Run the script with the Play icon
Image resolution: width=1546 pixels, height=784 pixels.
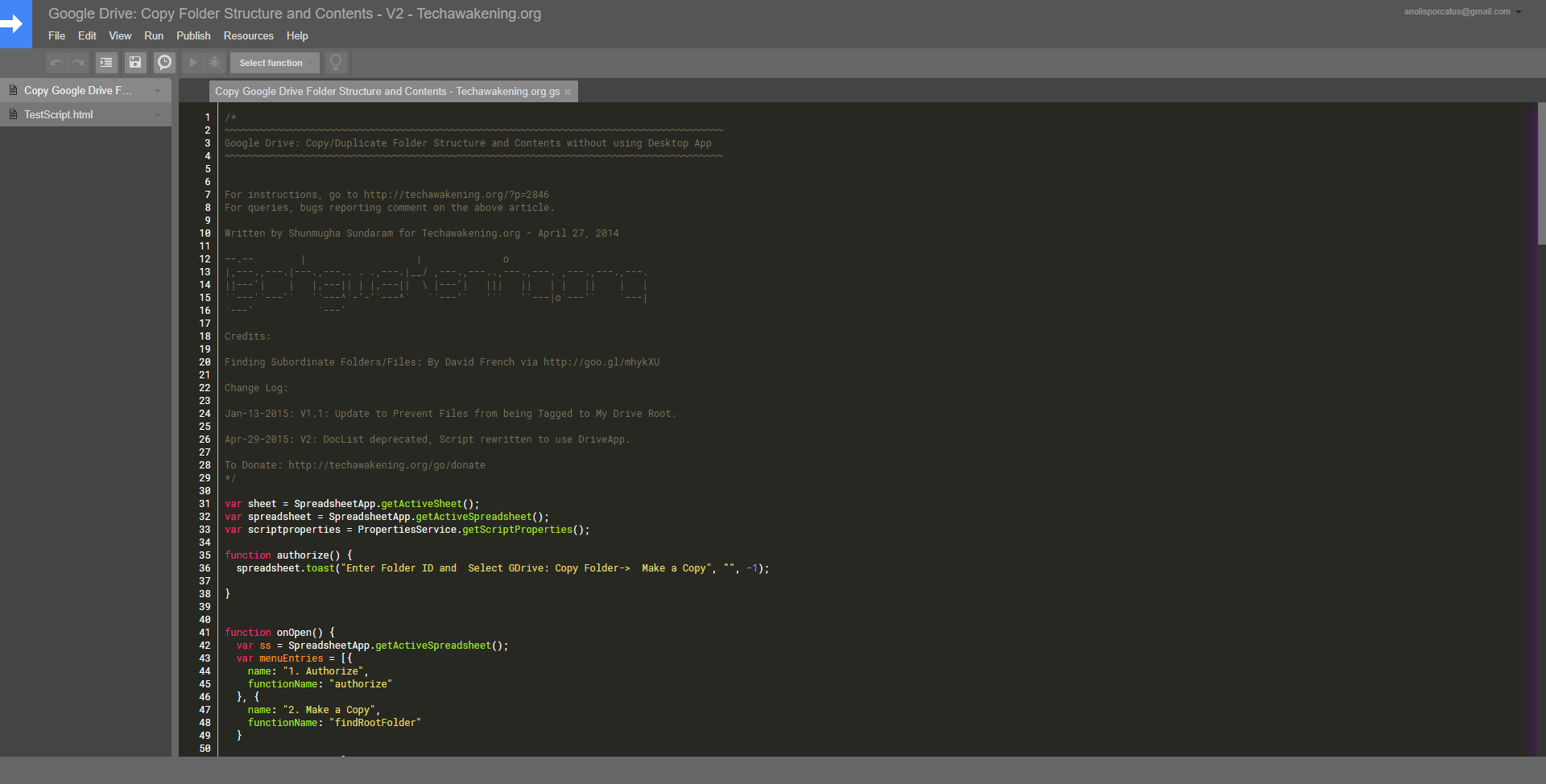(193, 62)
